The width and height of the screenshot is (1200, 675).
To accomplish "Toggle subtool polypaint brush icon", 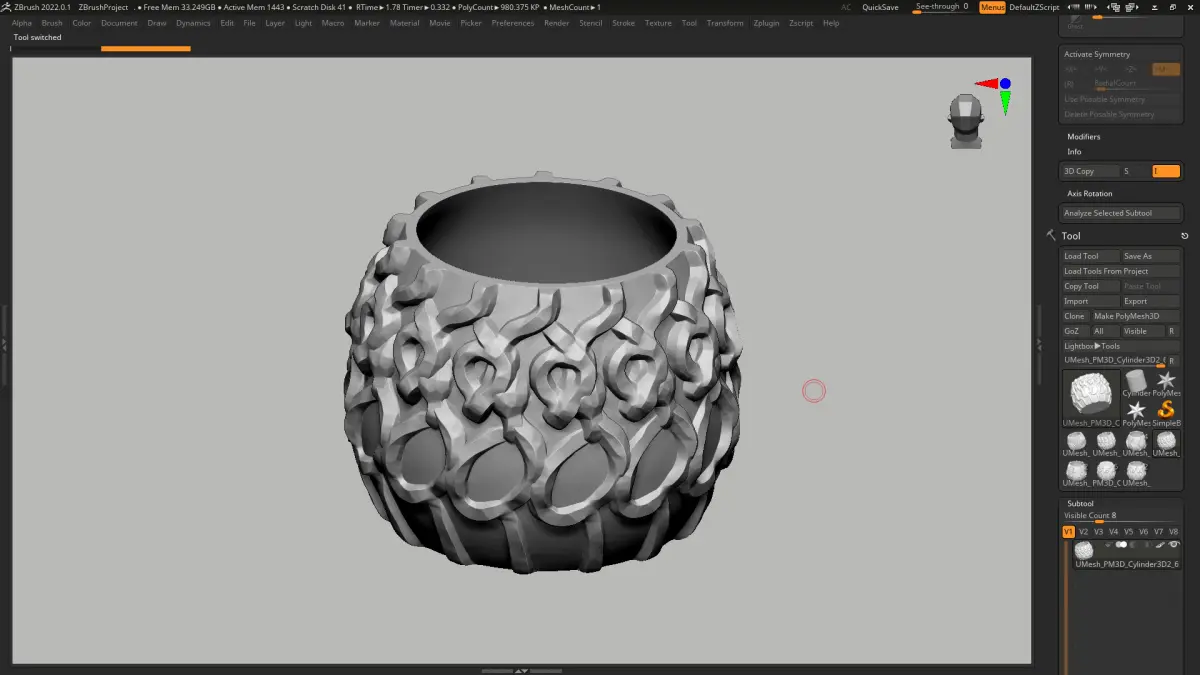I will 1160,545.
